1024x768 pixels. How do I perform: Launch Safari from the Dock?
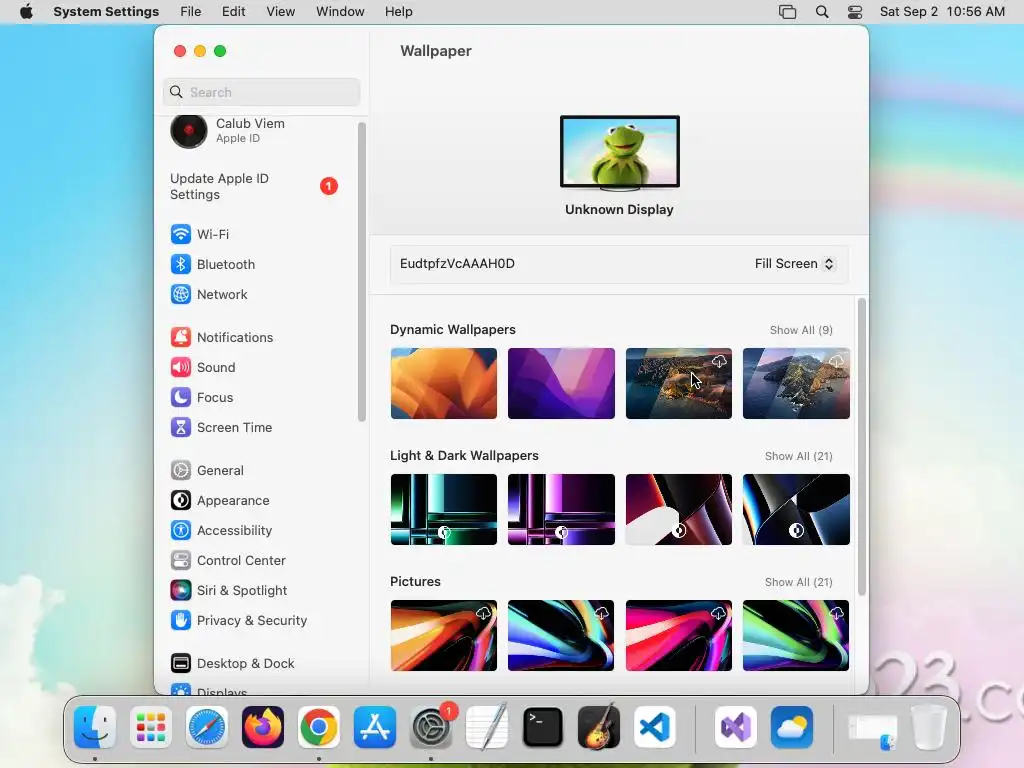[x=207, y=726]
